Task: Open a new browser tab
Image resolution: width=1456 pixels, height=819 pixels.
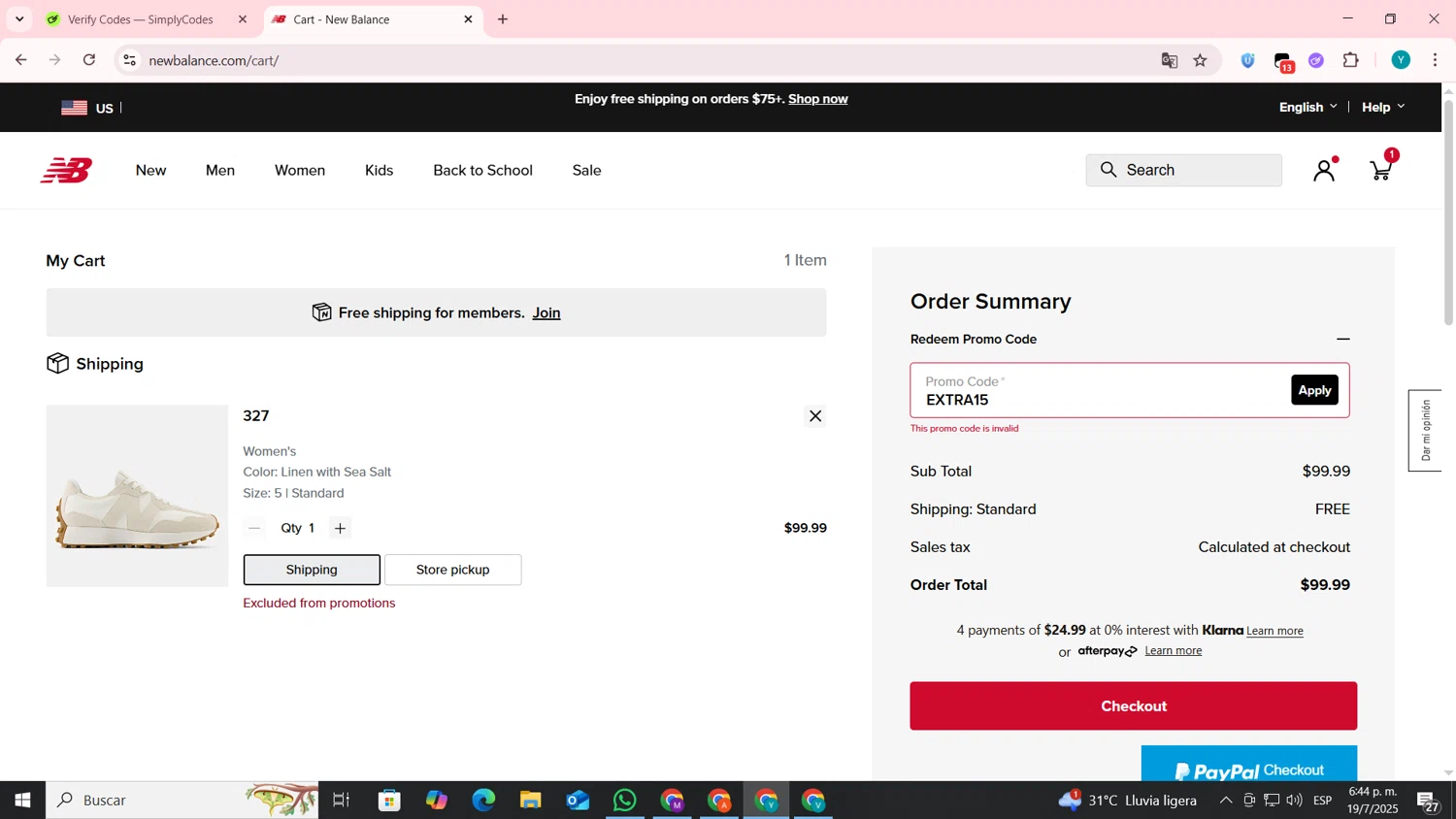Action: point(503,19)
